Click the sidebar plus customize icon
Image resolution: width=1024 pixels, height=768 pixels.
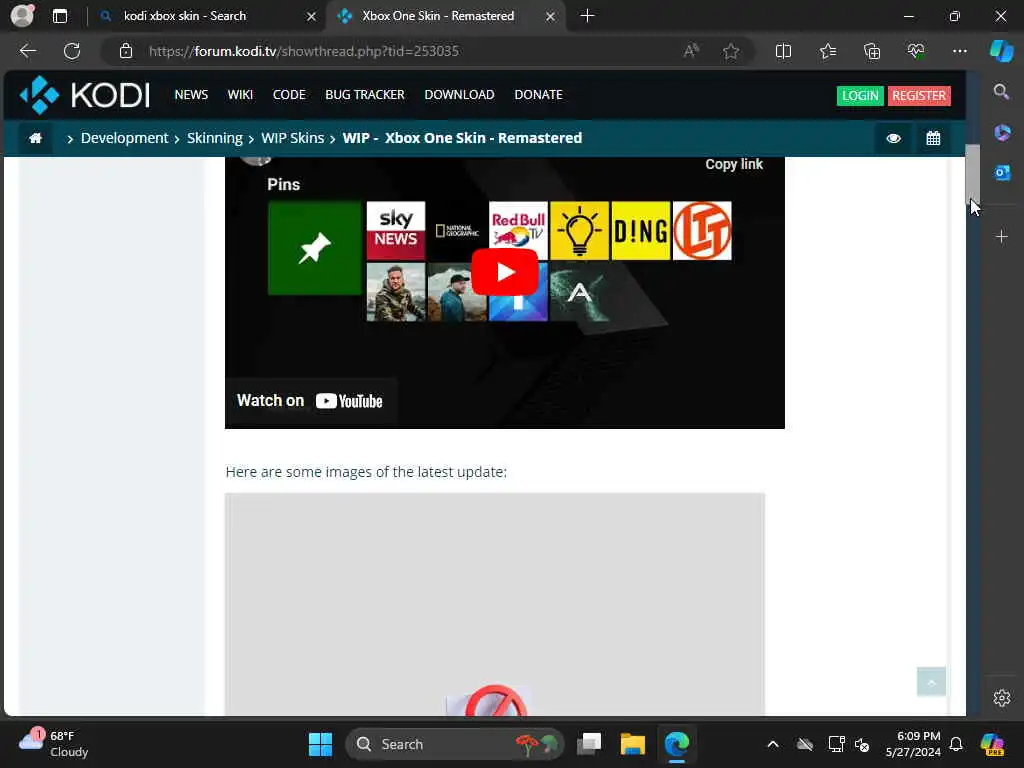coord(1002,236)
